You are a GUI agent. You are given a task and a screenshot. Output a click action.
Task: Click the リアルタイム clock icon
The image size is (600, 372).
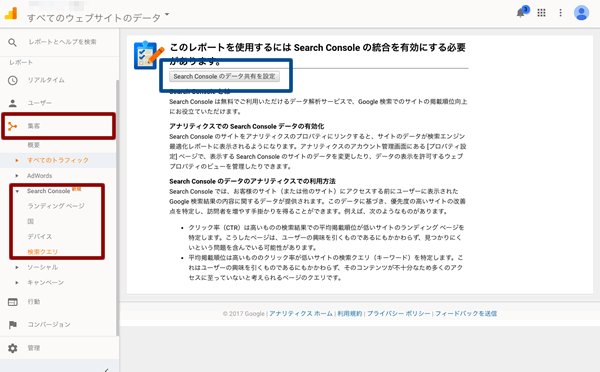click(13, 80)
